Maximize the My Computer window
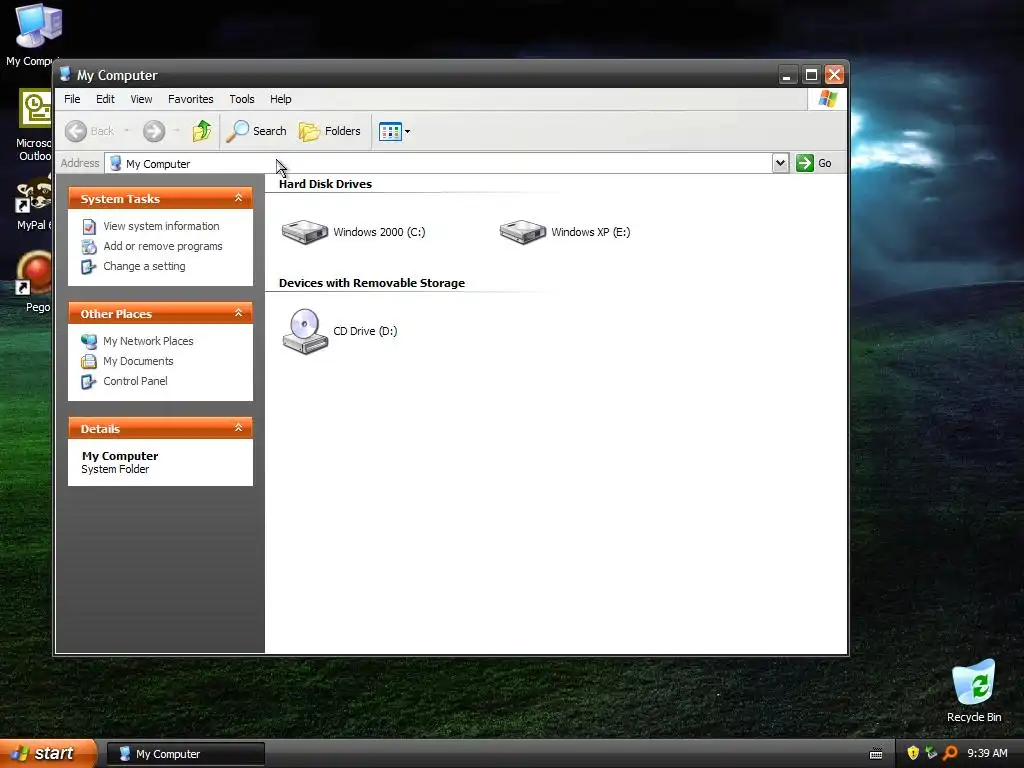Image resolution: width=1024 pixels, height=768 pixels. (x=811, y=75)
